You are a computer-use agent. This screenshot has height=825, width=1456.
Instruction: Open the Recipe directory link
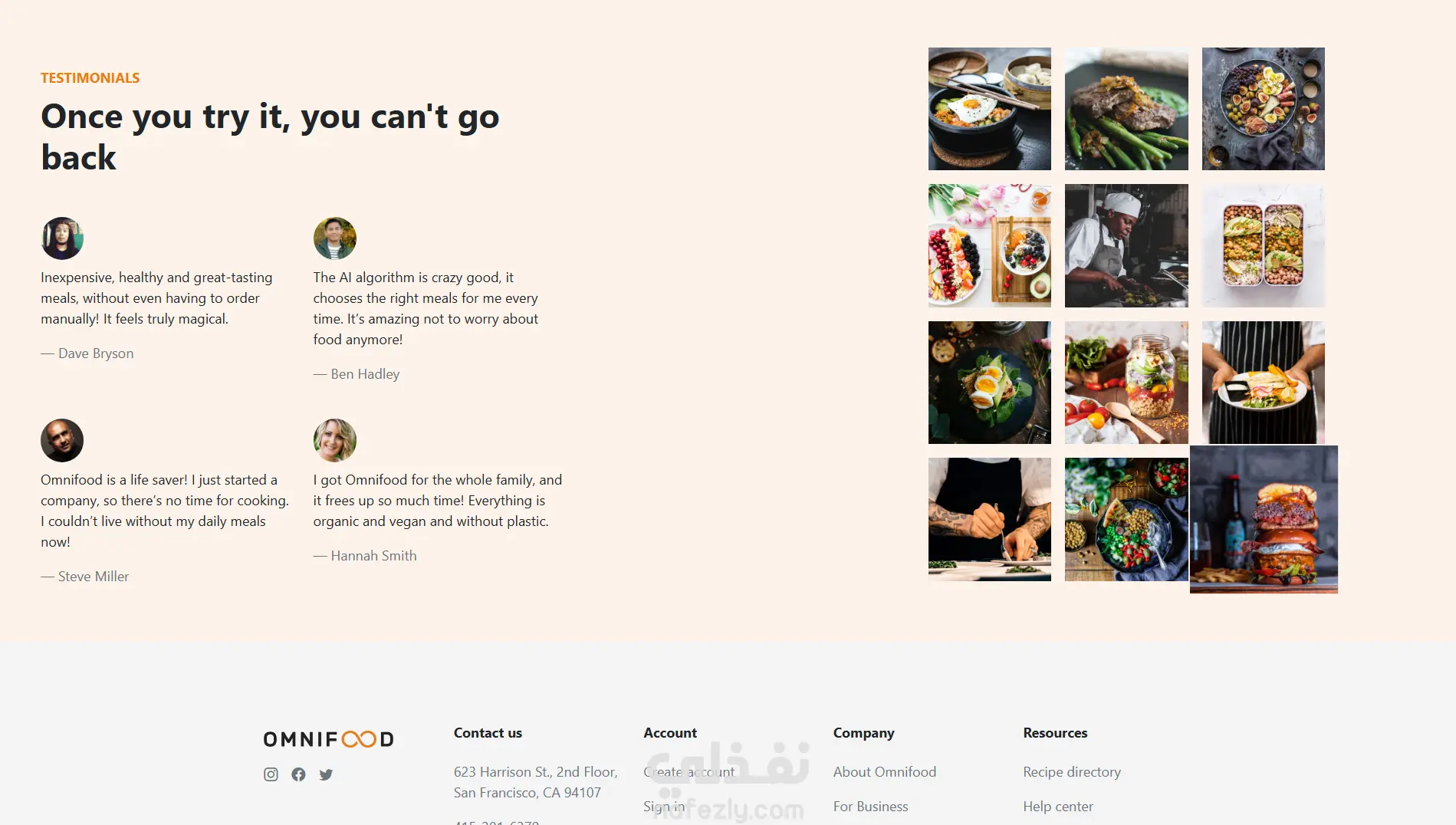point(1072,772)
